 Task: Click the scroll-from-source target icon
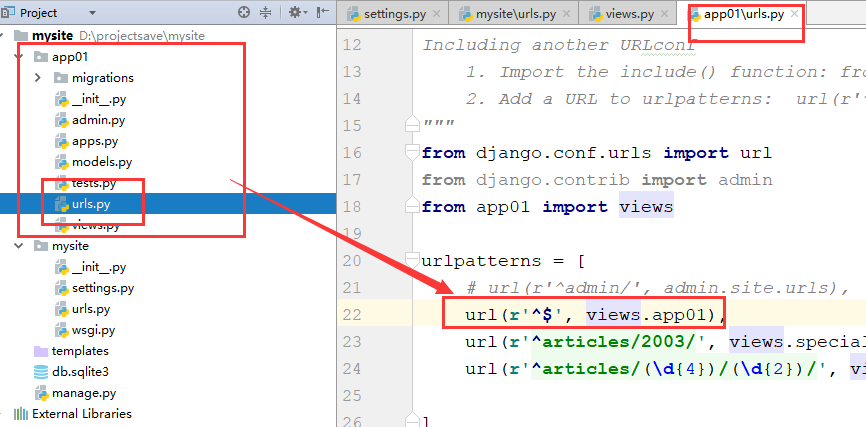[244, 12]
